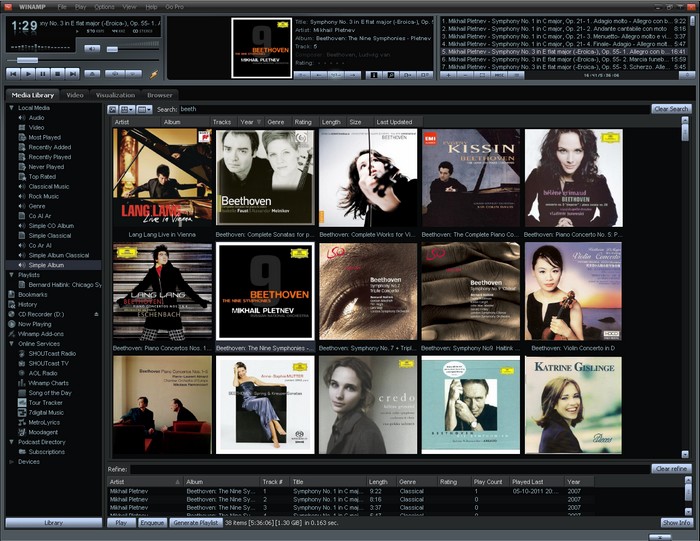700x541 pixels.
Task: Start playback with the Play button
Action: pyautogui.click(x=28, y=74)
